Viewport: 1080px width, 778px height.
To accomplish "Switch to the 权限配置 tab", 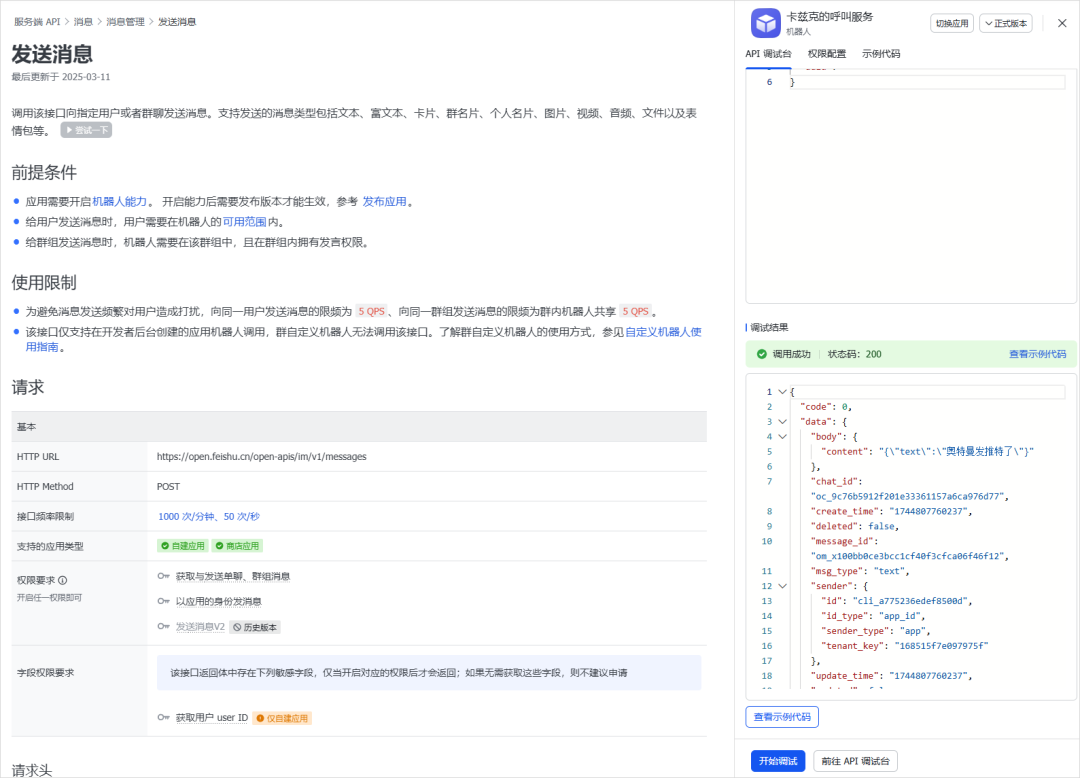I will (x=826, y=54).
